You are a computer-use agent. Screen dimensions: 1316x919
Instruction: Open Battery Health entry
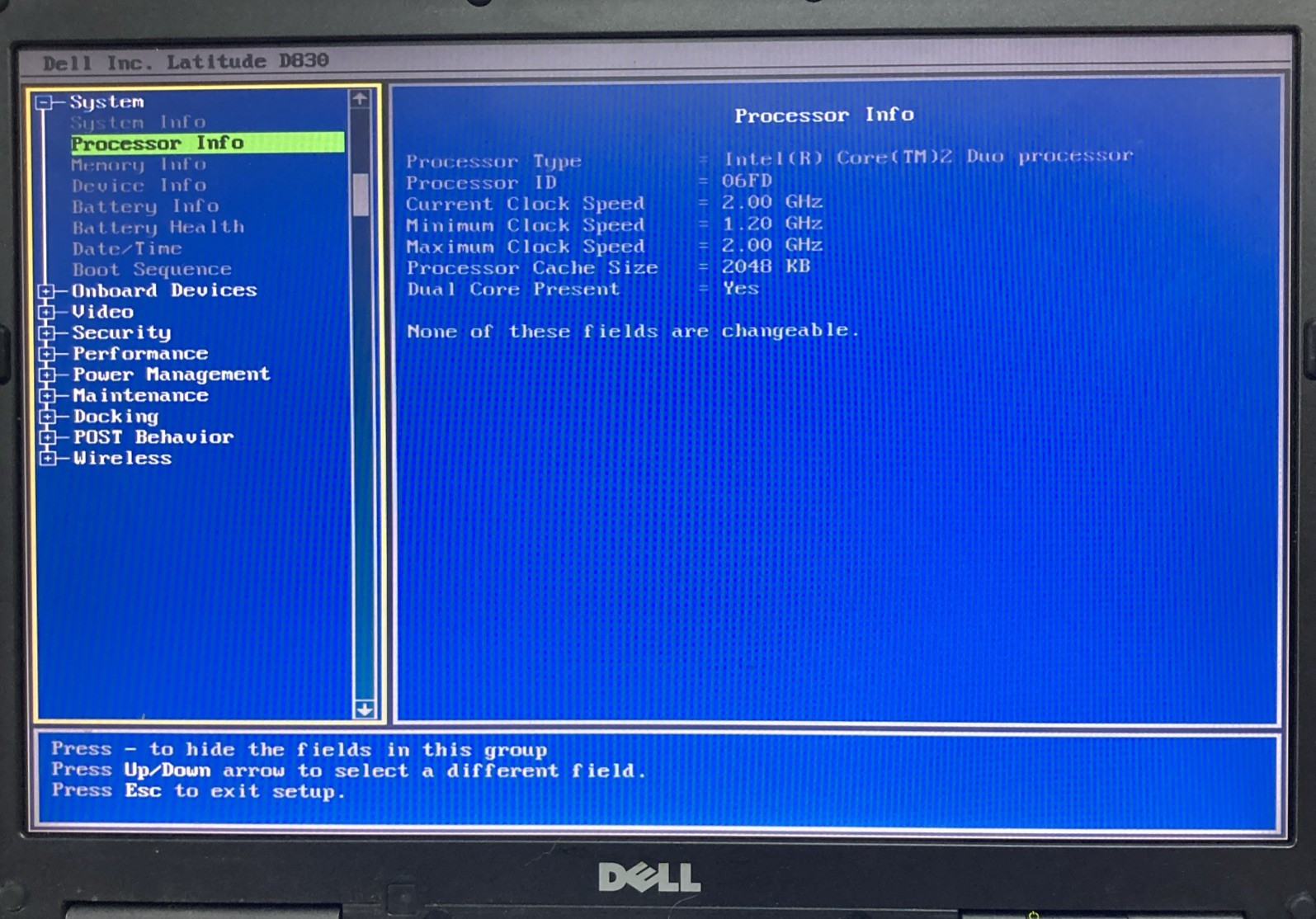(x=158, y=228)
